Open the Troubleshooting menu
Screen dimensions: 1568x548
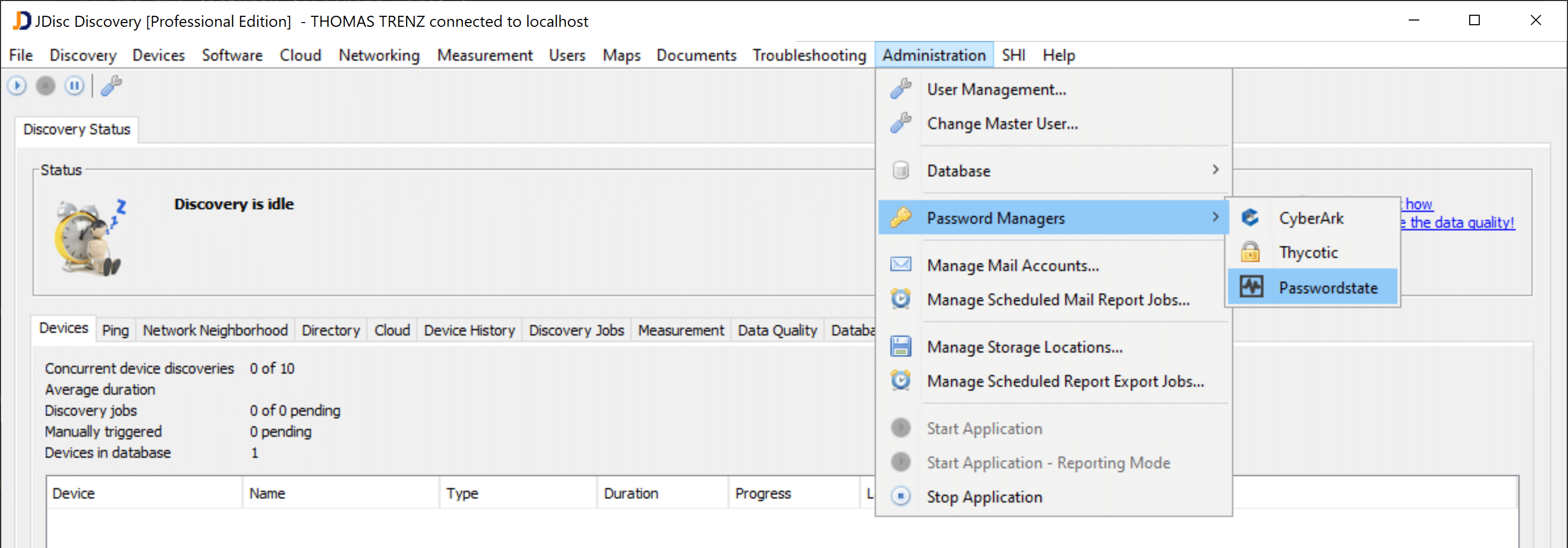809,55
